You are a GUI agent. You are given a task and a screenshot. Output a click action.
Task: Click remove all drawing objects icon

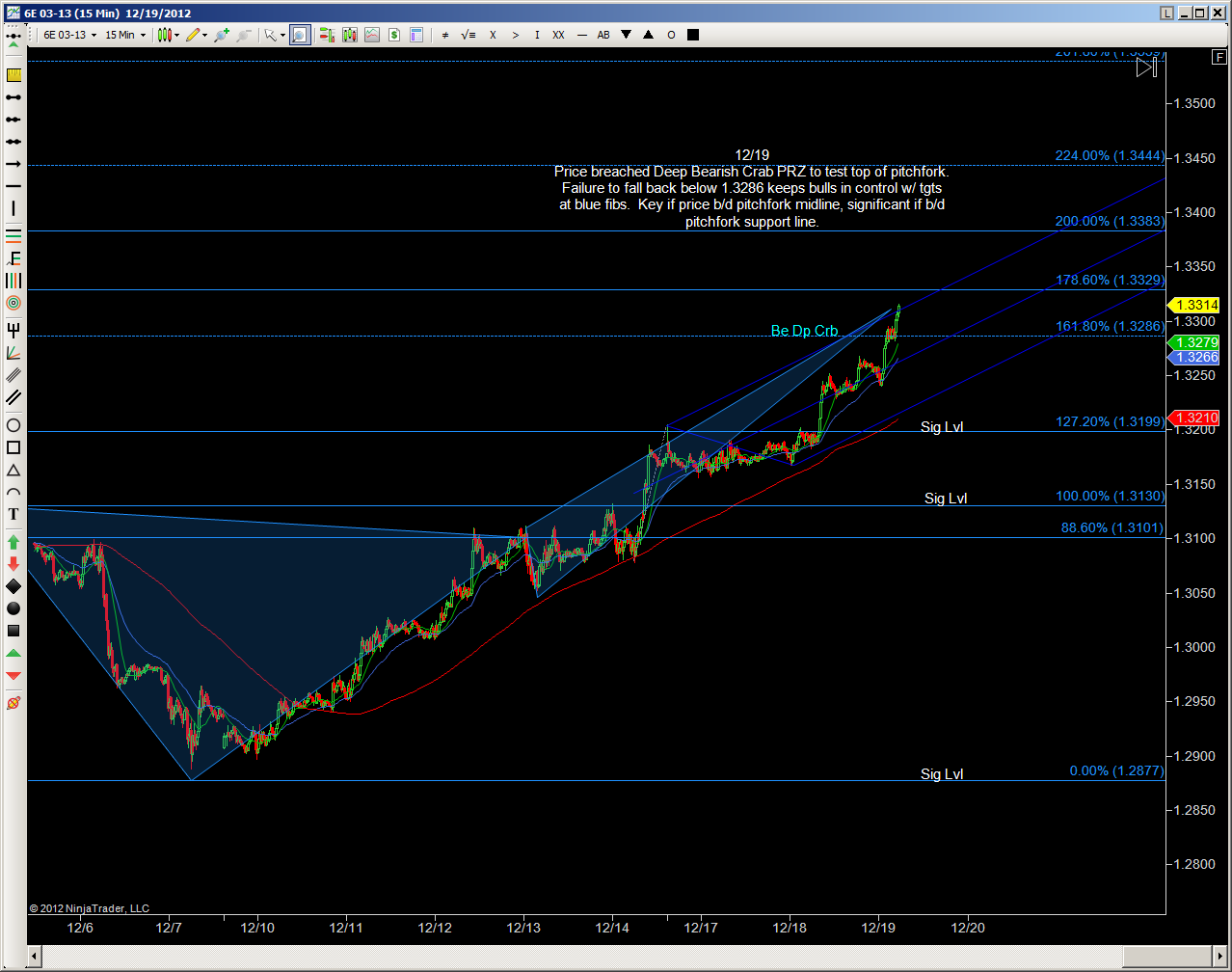13,703
